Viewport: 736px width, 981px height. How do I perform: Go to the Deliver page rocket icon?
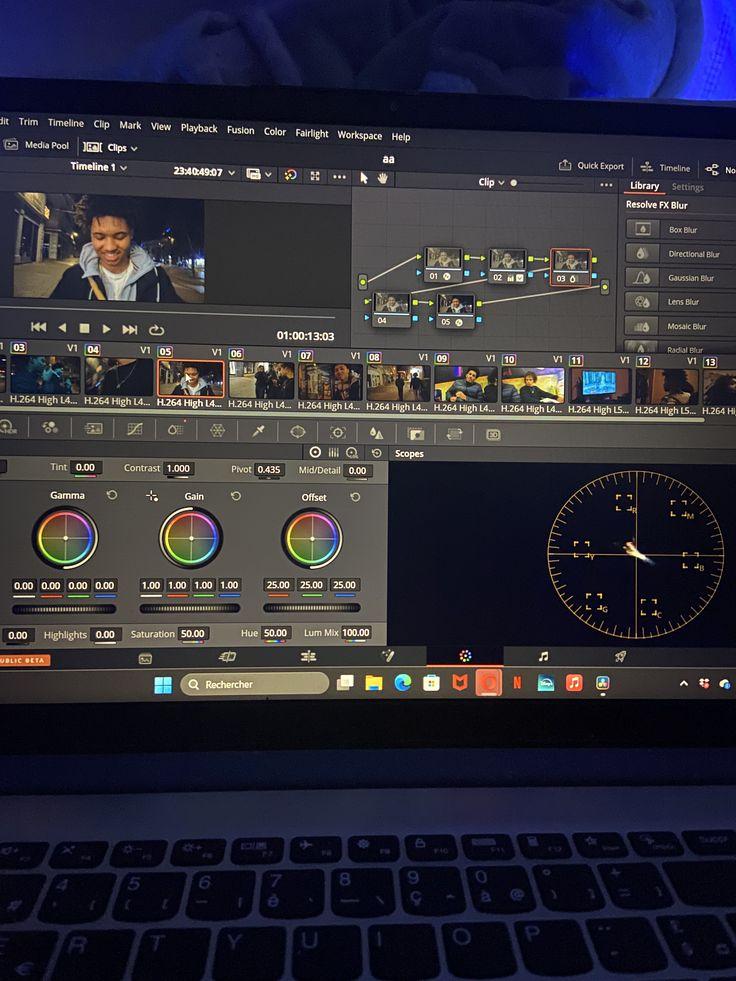coord(620,657)
